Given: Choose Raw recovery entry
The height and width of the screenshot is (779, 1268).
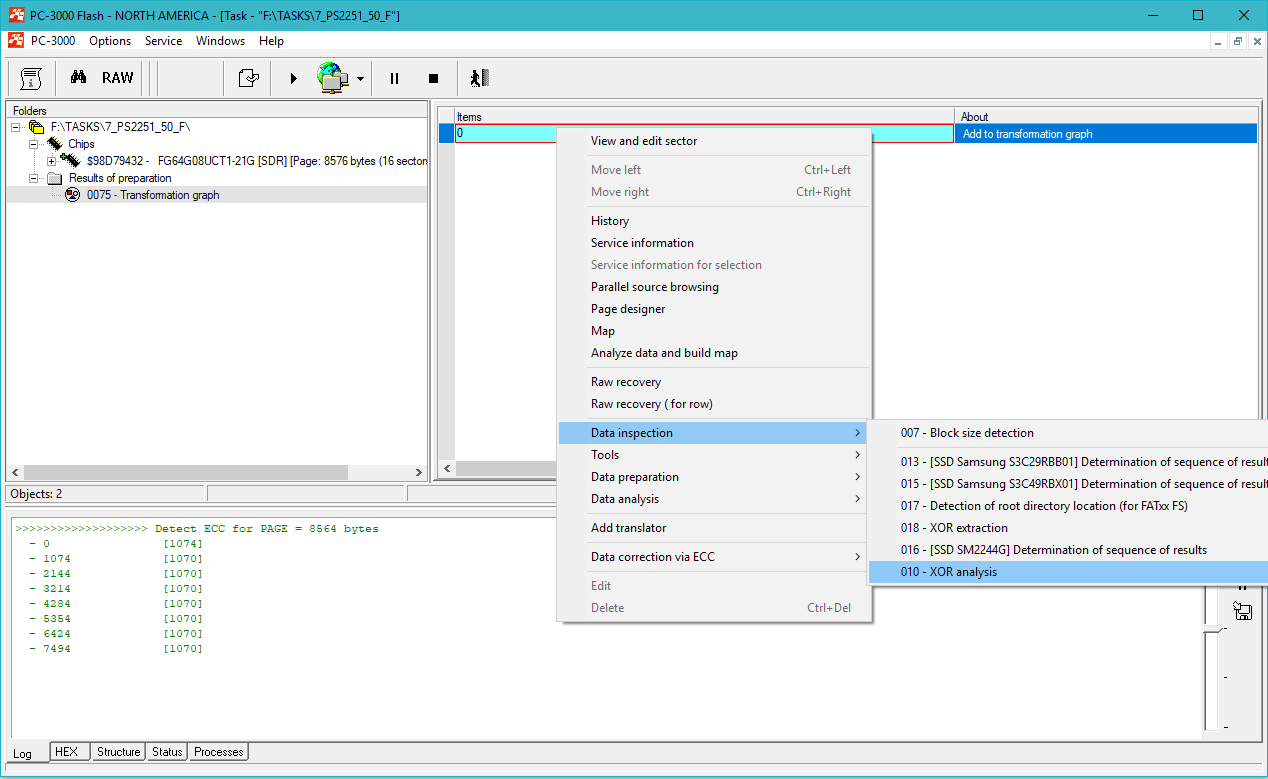Looking at the screenshot, I should tap(714, 382).
